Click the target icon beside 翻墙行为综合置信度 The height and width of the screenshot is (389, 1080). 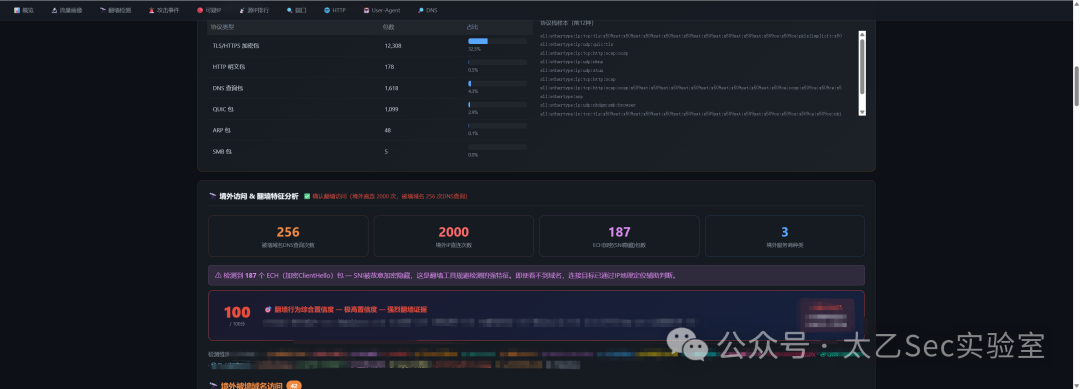tap(268, 309)
